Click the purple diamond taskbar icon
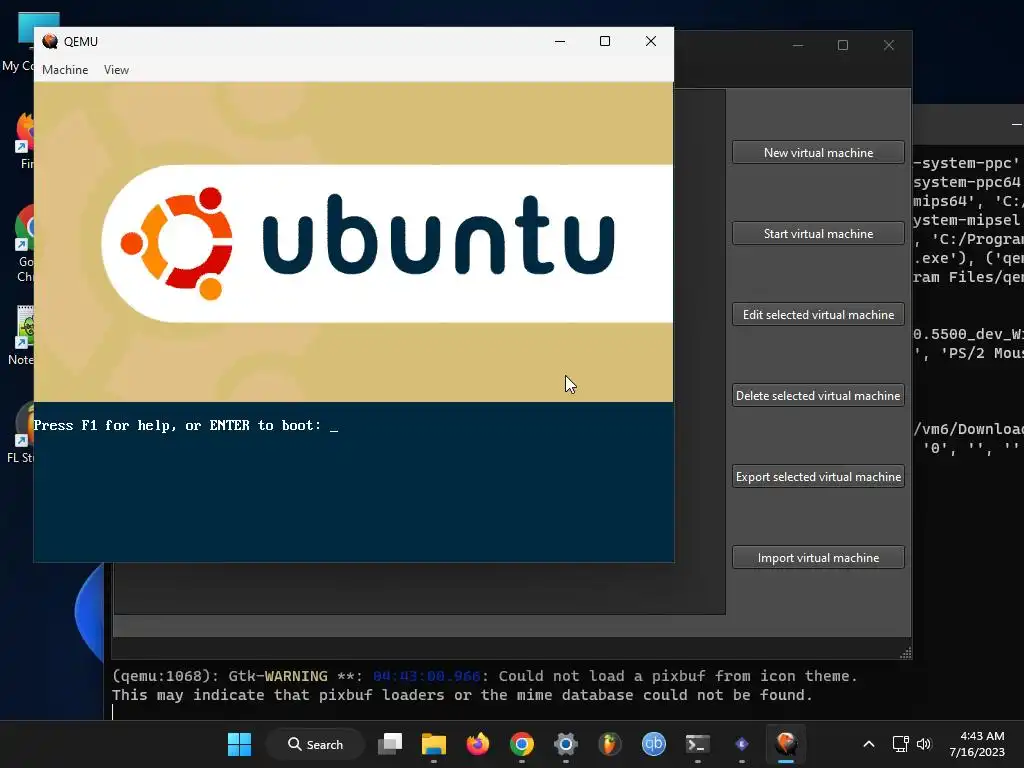The width and height of the screenshot is (1024, 768). [x=742, y=744]
